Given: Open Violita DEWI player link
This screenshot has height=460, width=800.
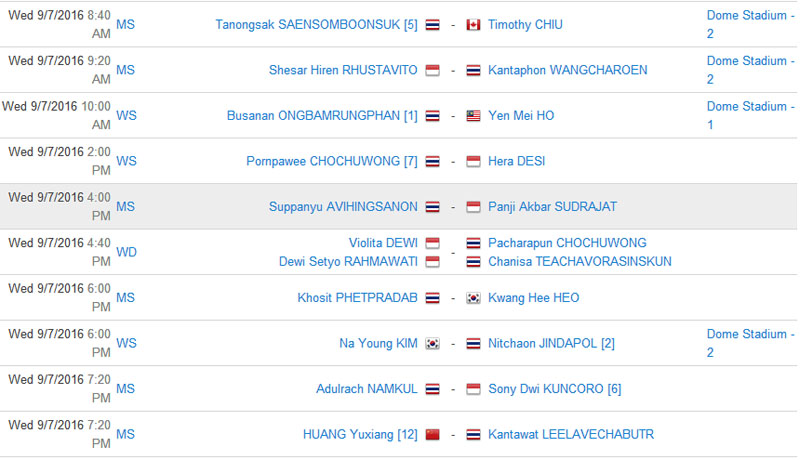Looking at the screenshot, I should coord(383,243).
